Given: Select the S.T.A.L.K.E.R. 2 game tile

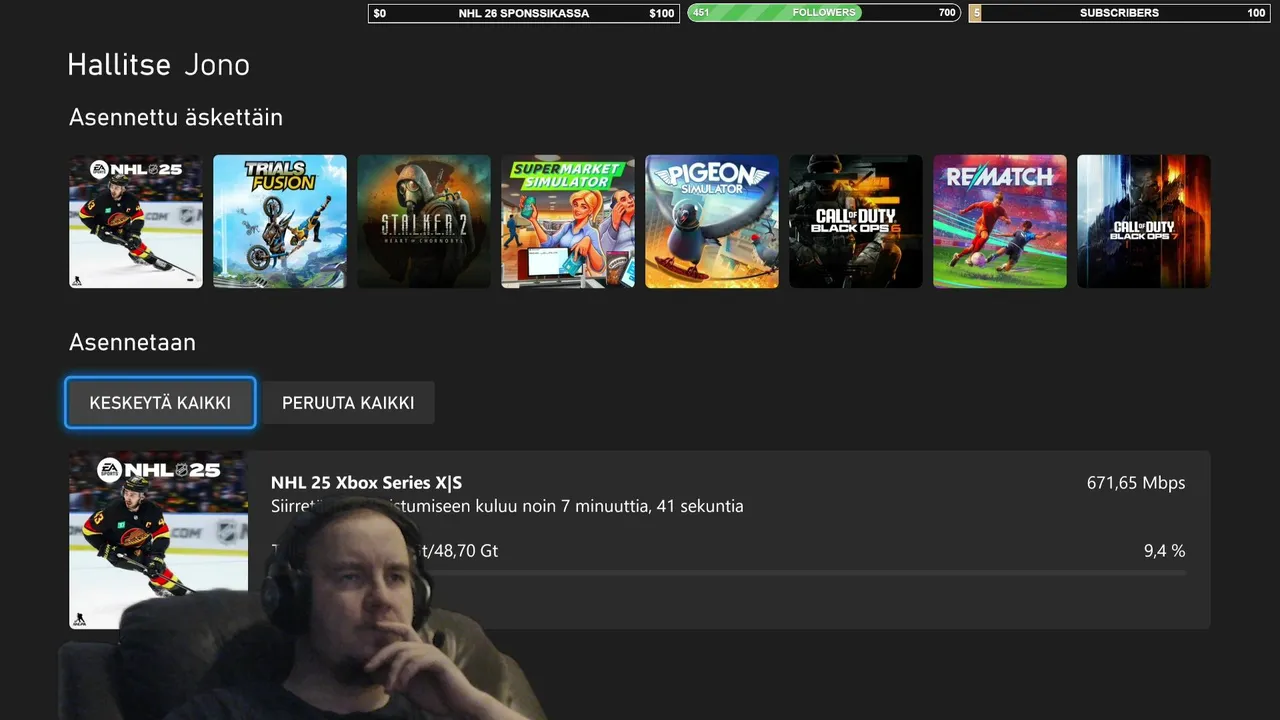Looking at the screenshot, I should pyautogui.click(x=424, y=221).
